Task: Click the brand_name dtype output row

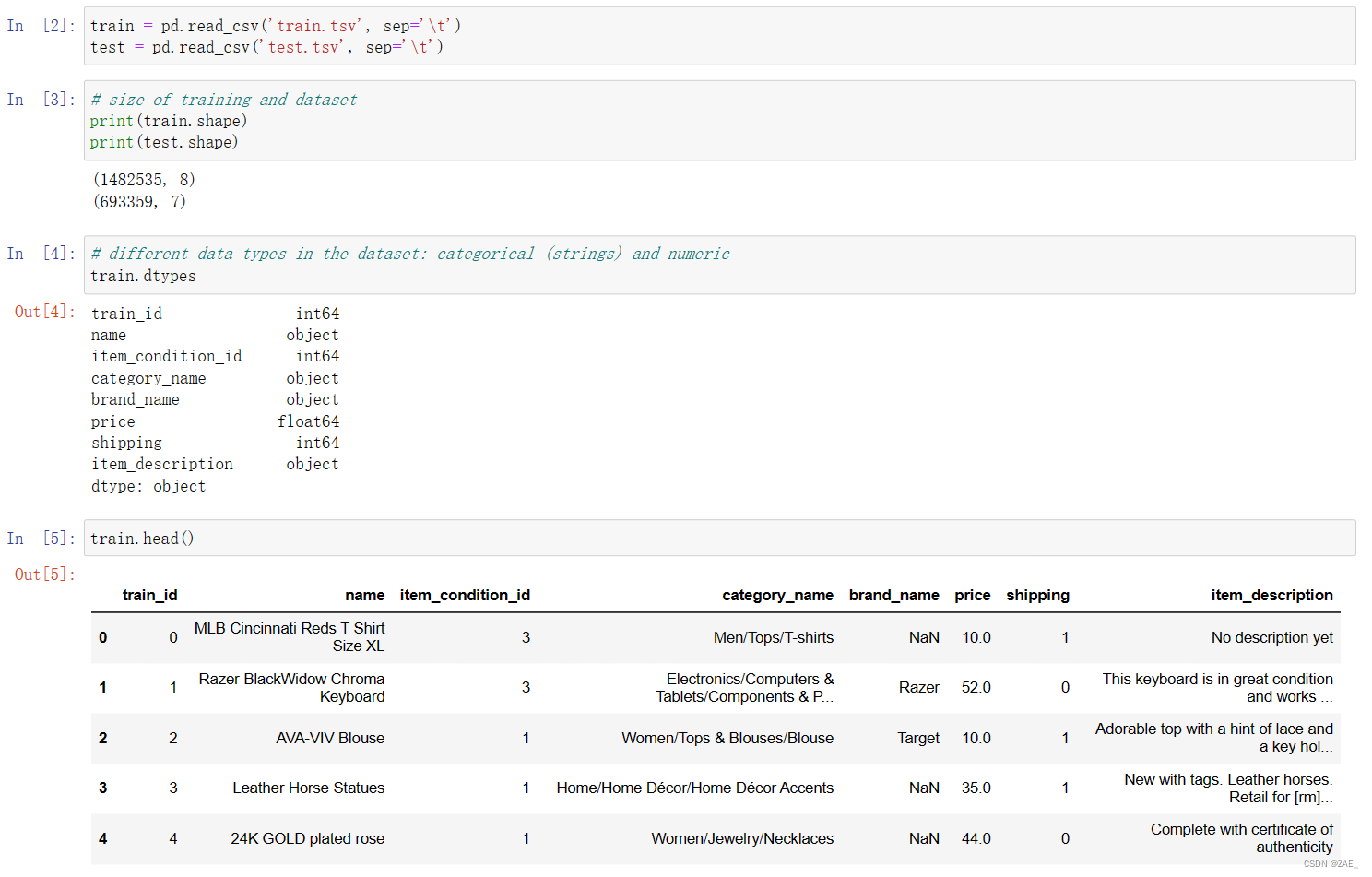Action: coord(215,399)
